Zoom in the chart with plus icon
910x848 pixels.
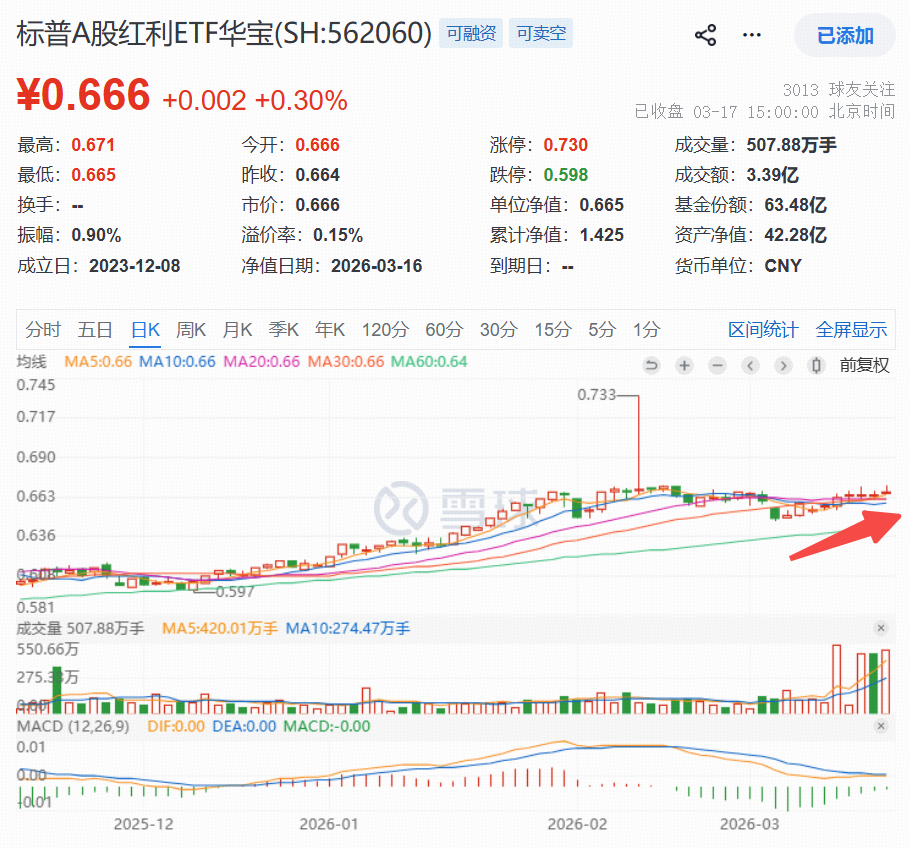685,365
